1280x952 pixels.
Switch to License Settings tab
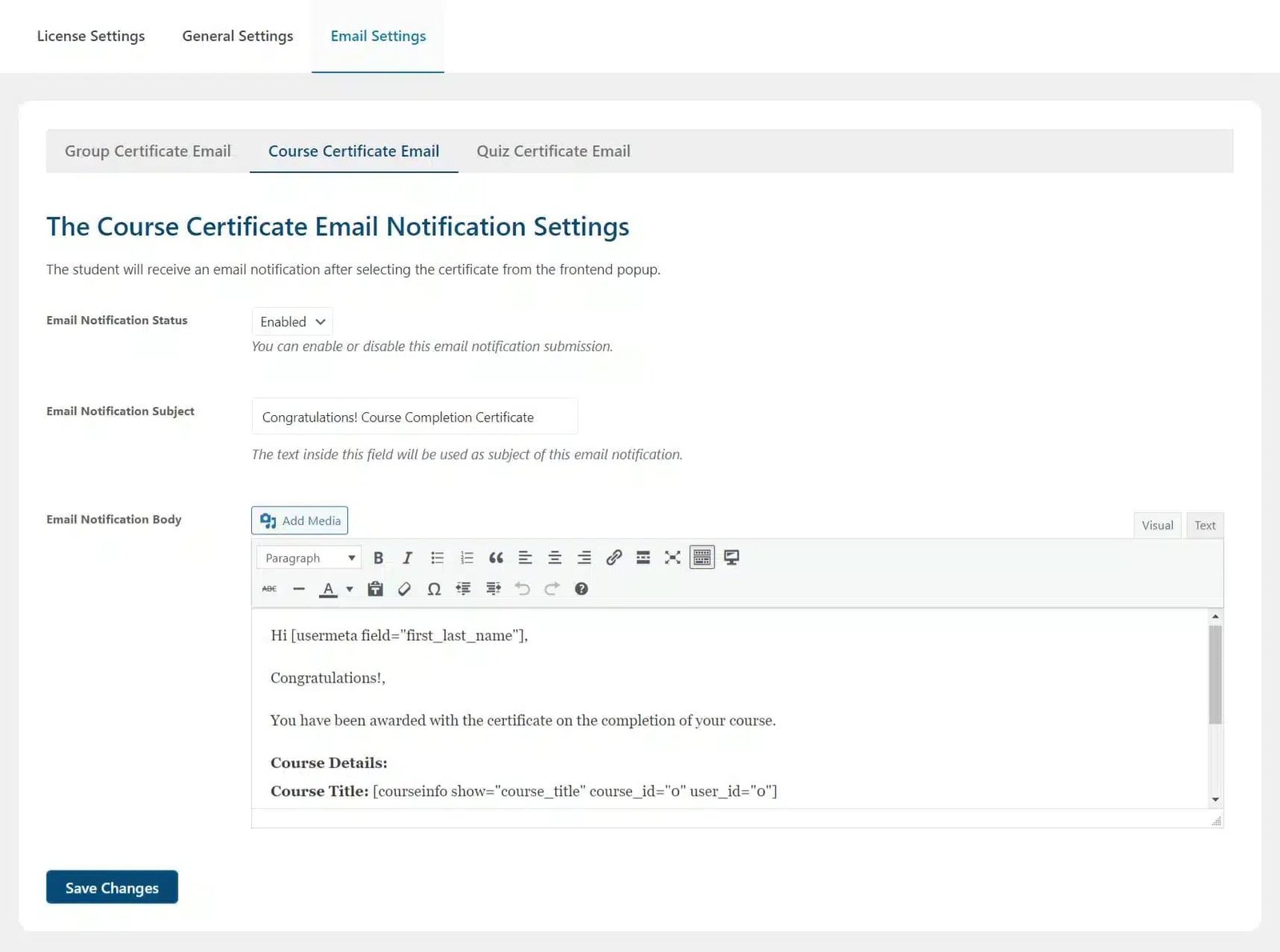coord(90,36)
